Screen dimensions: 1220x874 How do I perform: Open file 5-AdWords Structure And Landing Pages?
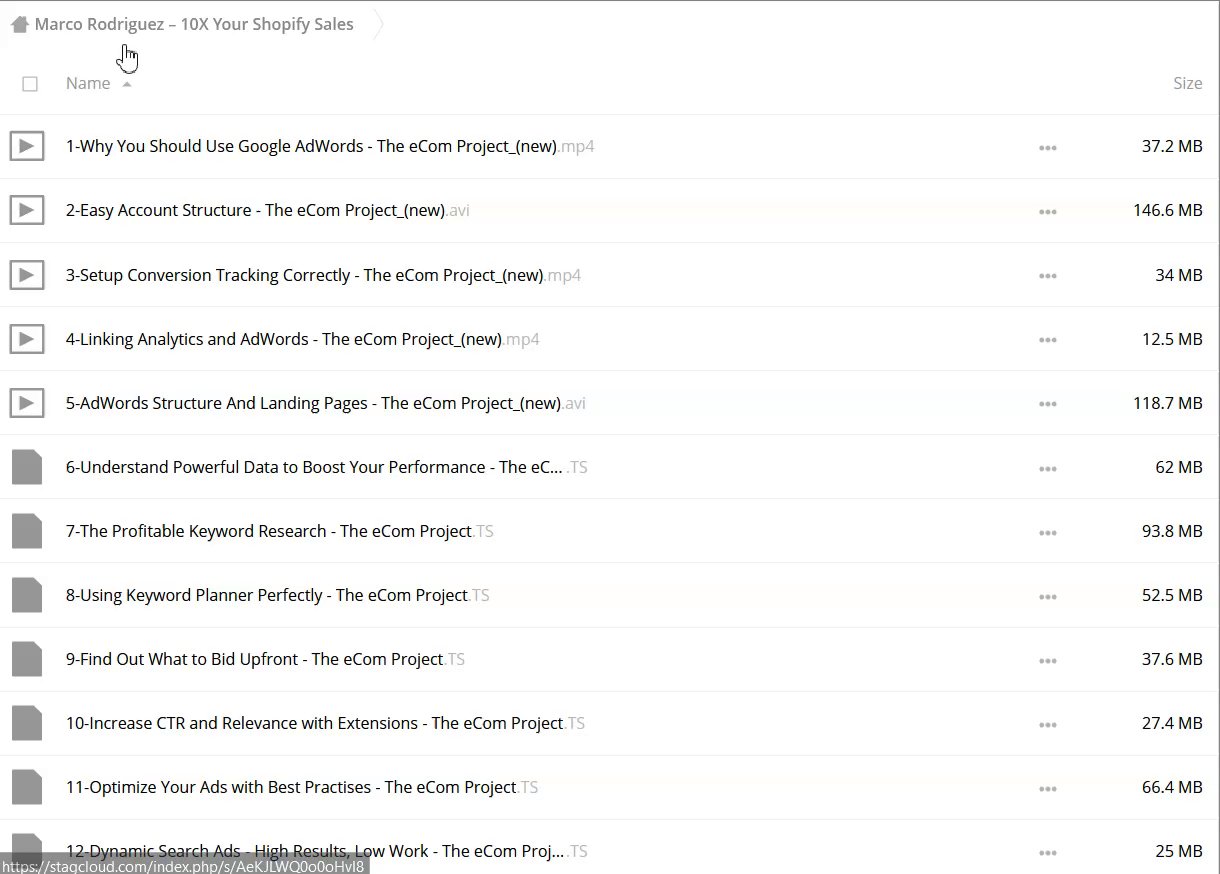(326, 403)
